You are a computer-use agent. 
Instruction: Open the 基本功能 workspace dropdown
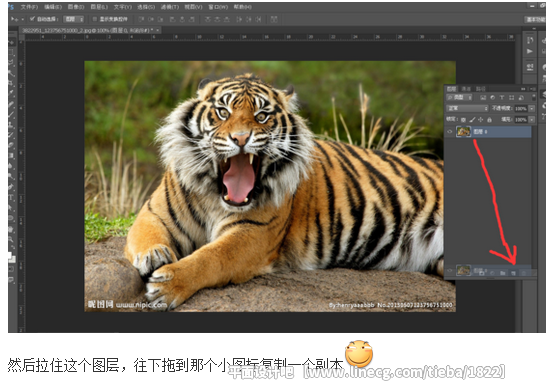pyautogui.click(x=535, y=19)
